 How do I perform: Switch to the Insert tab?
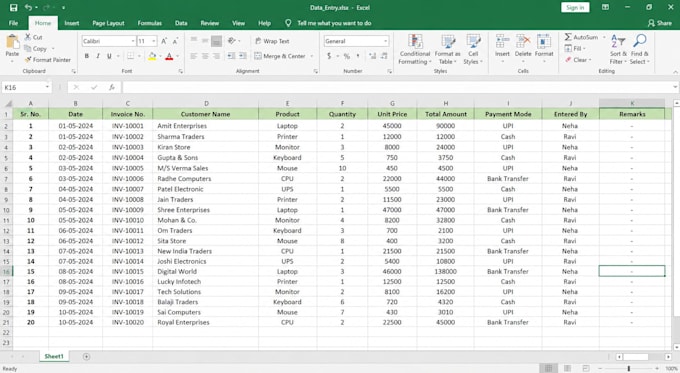(x=72, y=23)
